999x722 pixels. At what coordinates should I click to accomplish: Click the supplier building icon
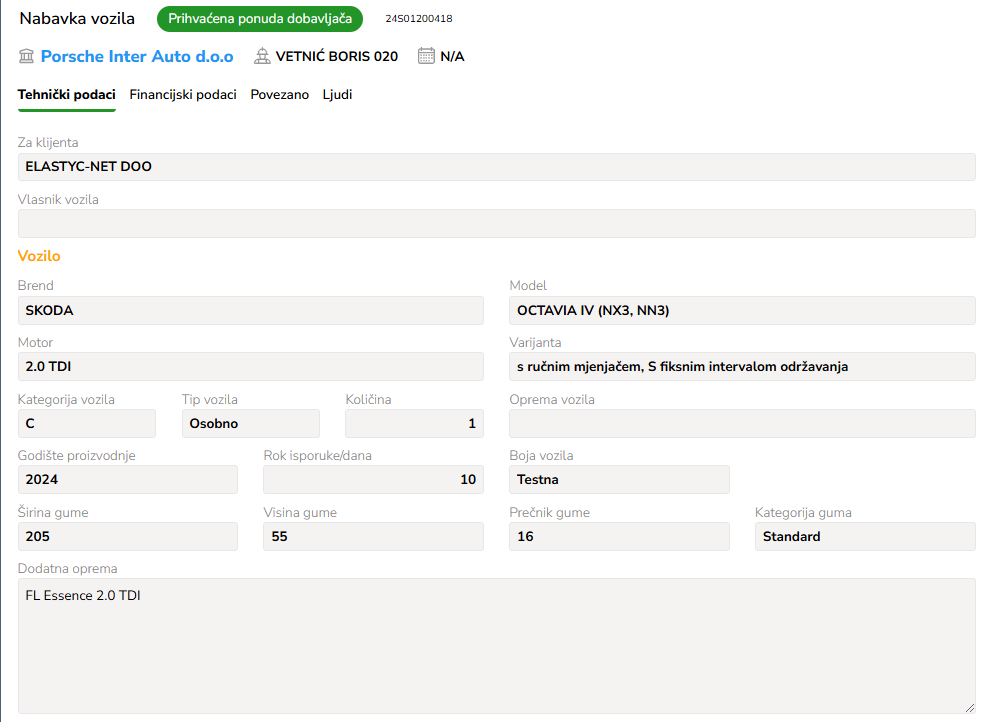[x=26, y=56]
